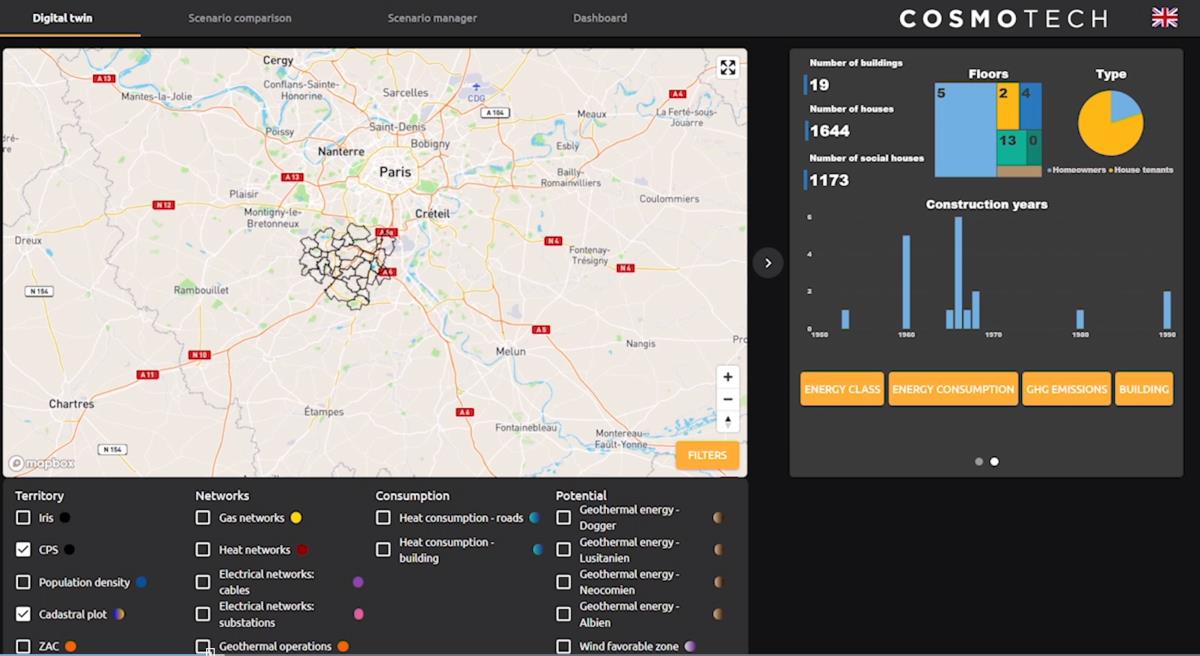Enable Geothermal energy - Albien checkbox
1200x656 pixels.
click(563, 614)
